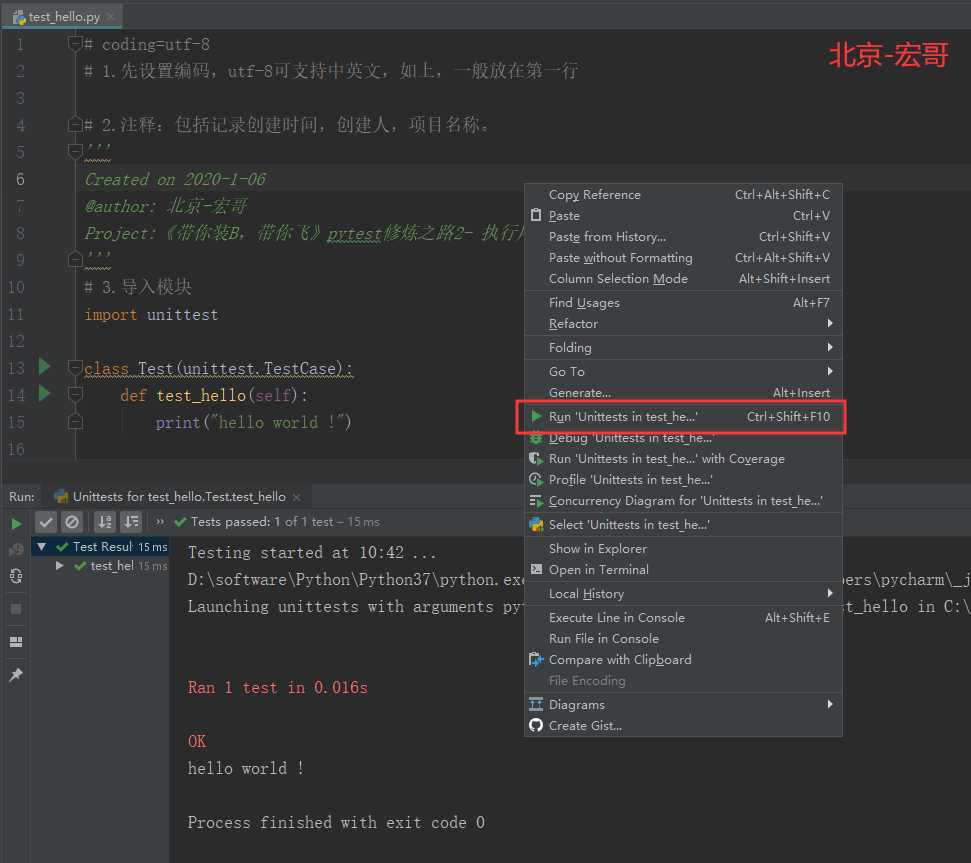This screenshot has width=971, height=863.
Task: Run 'Unittests in test_he...' from the context menu
Action: click(683, 417)
